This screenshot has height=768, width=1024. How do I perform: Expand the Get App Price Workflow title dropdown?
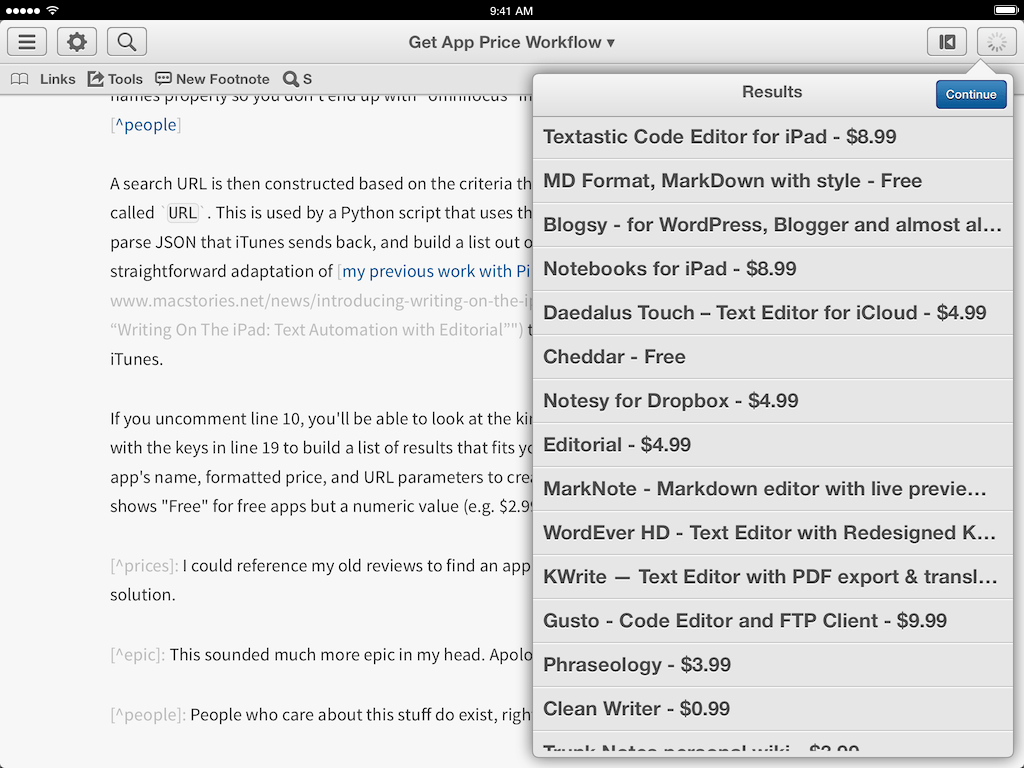click(511, 42)
